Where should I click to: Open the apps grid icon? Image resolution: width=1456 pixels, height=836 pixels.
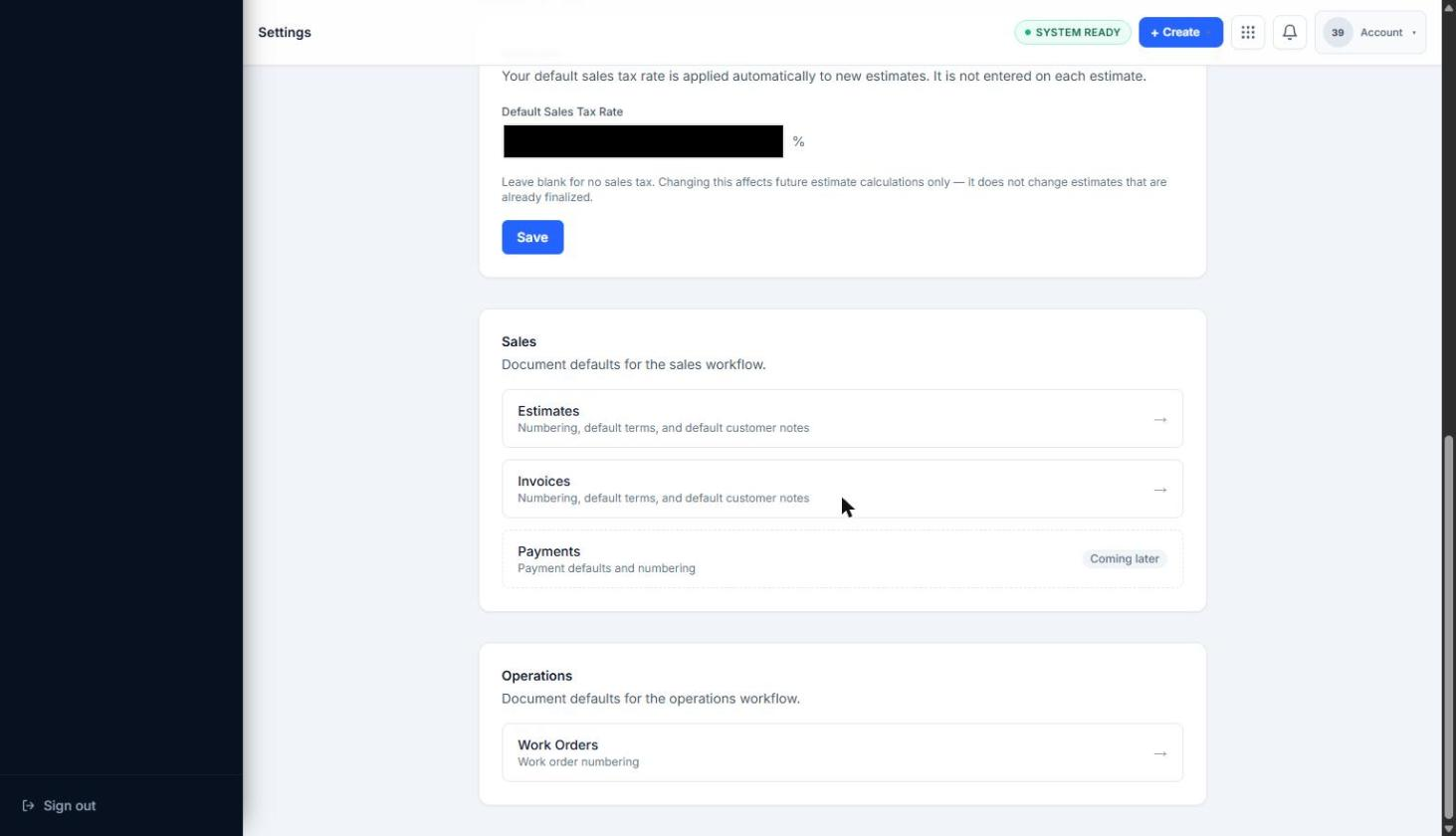1247,33
